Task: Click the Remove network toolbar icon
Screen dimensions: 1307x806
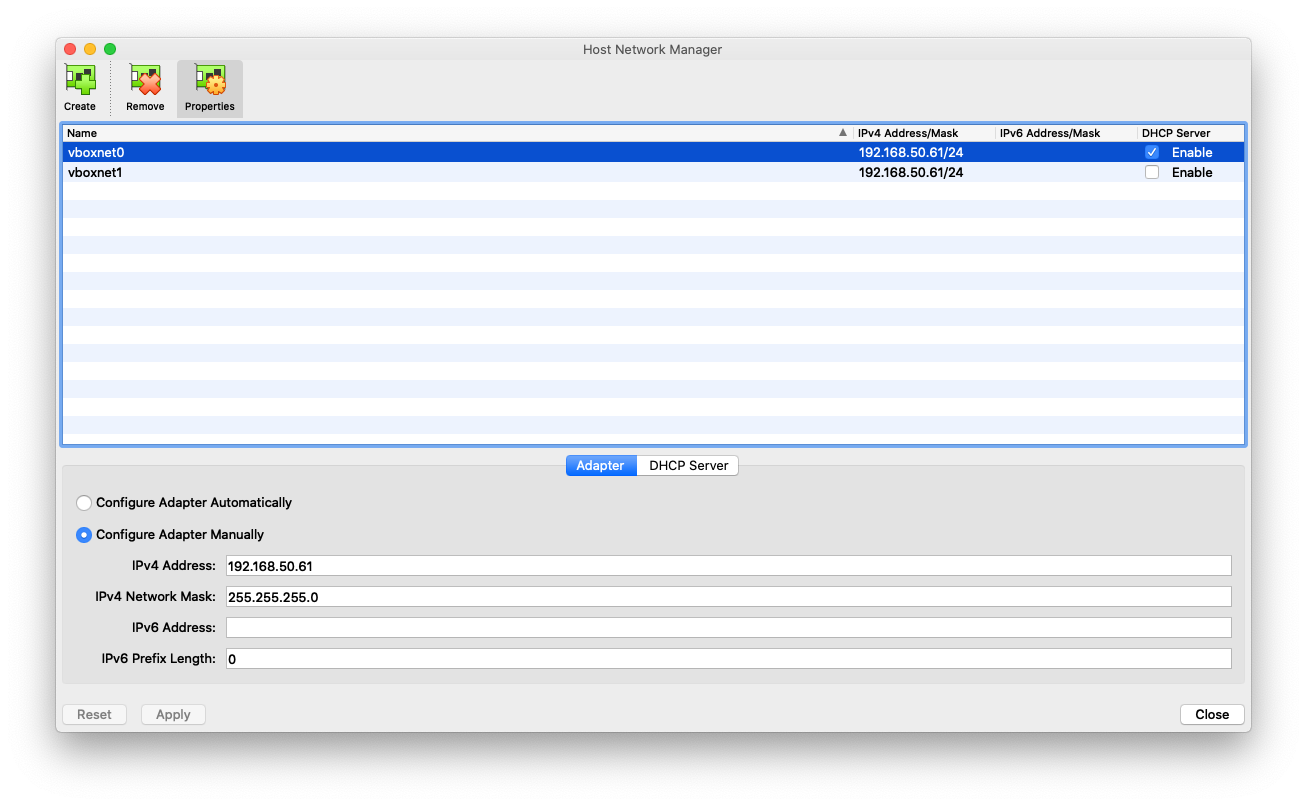Action: (x=145, y=88)
